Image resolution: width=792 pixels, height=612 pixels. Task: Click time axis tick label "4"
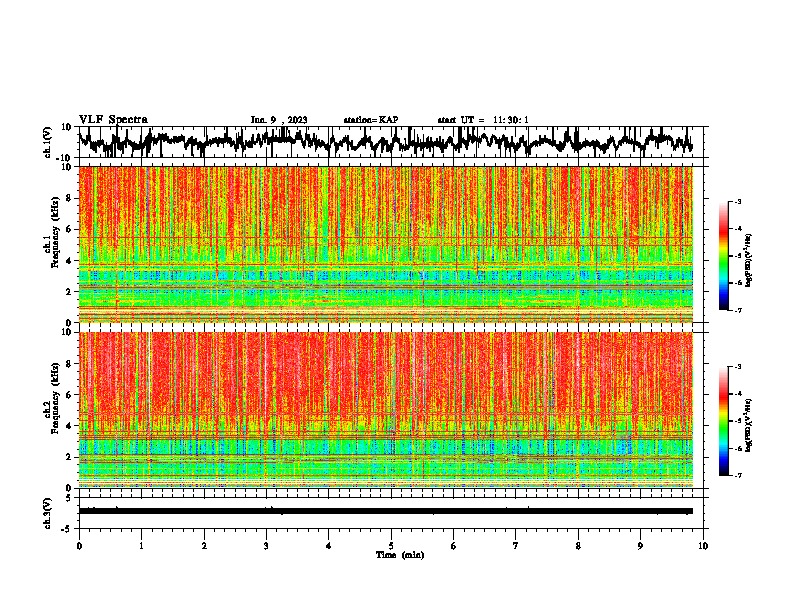[329, 546]
